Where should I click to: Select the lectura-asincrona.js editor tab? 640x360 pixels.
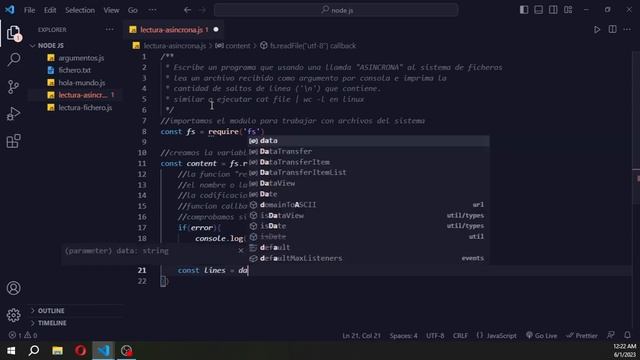174,30
